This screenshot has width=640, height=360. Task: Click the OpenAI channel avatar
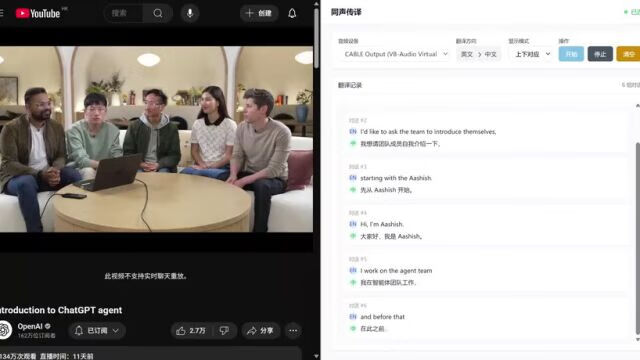[5, 330]
